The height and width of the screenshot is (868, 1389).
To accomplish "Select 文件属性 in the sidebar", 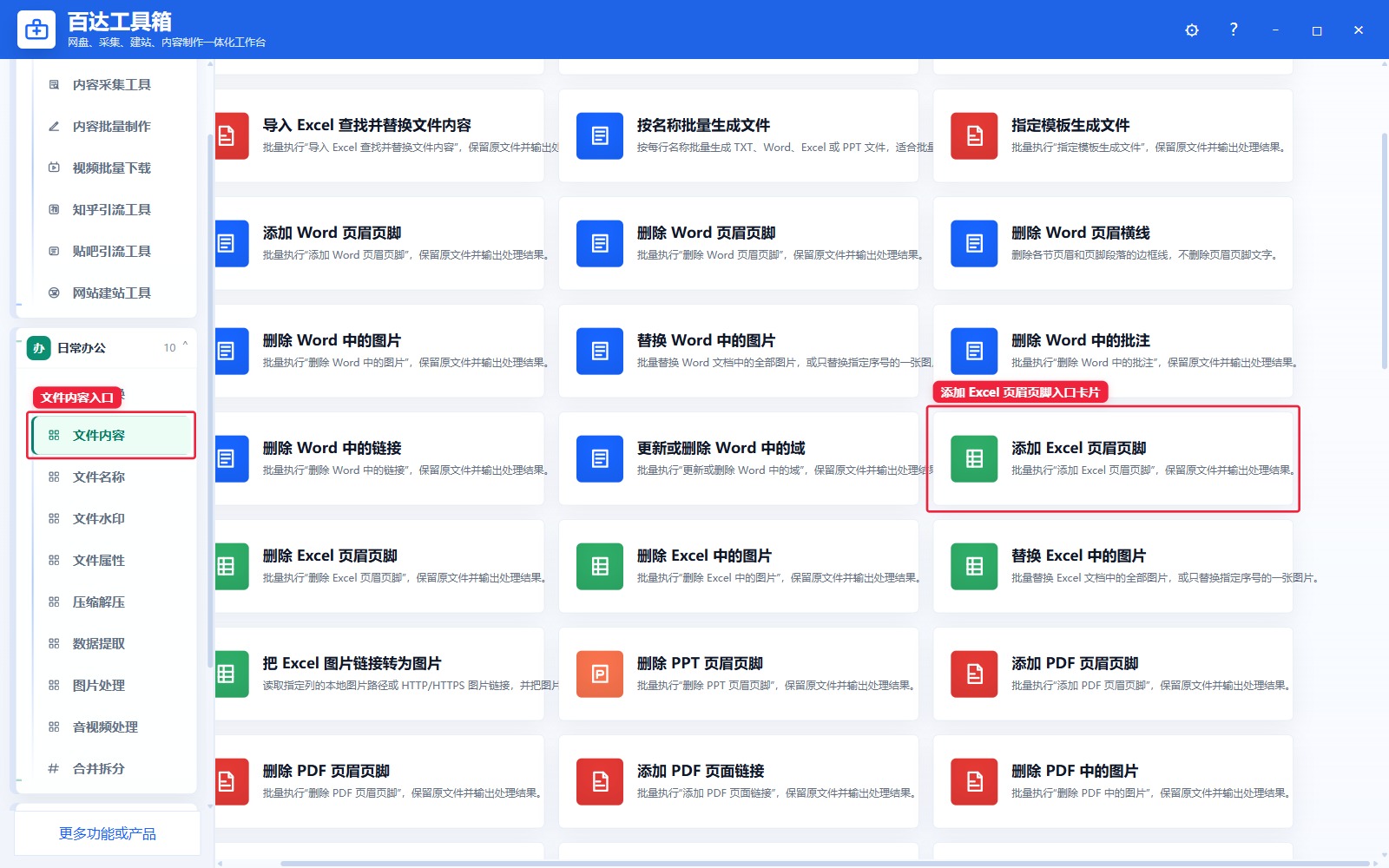I will pos(111,561).
